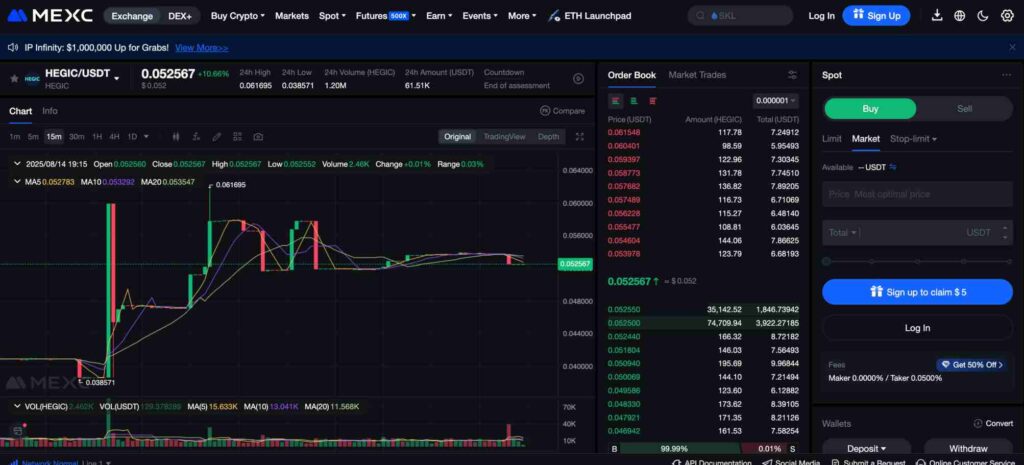Dismiss the announcement banner
The image size is (1024, 465).
pos(1012,48)
